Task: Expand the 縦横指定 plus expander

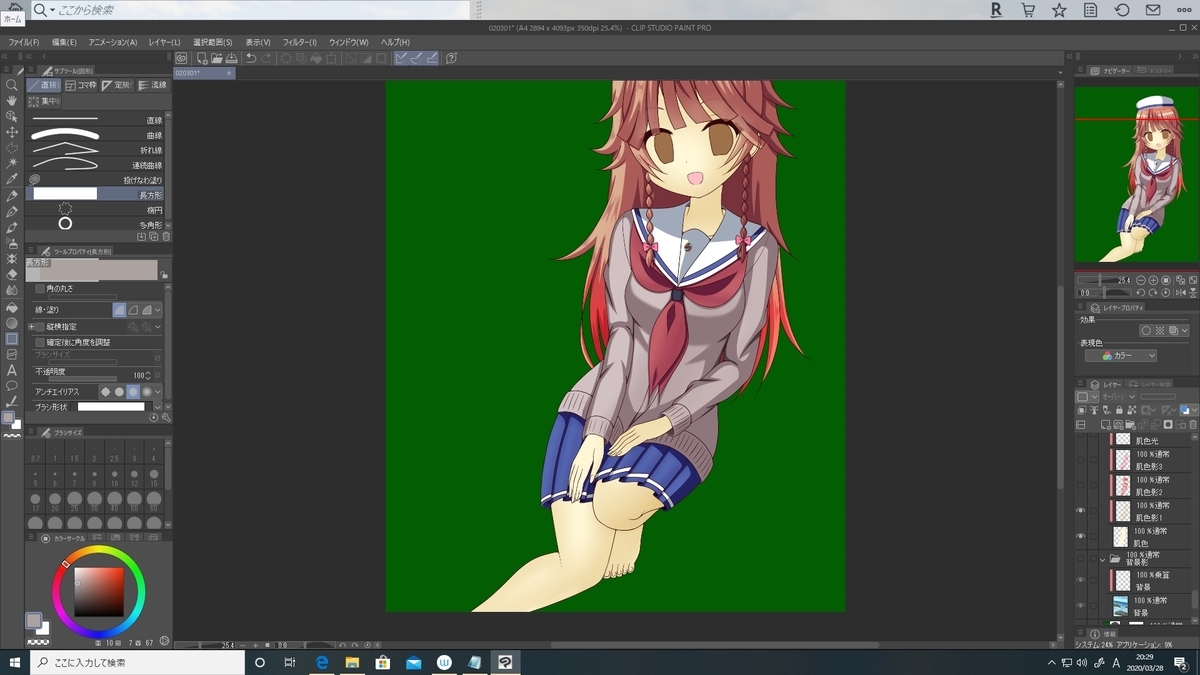Action: click(x=30, y=327)
